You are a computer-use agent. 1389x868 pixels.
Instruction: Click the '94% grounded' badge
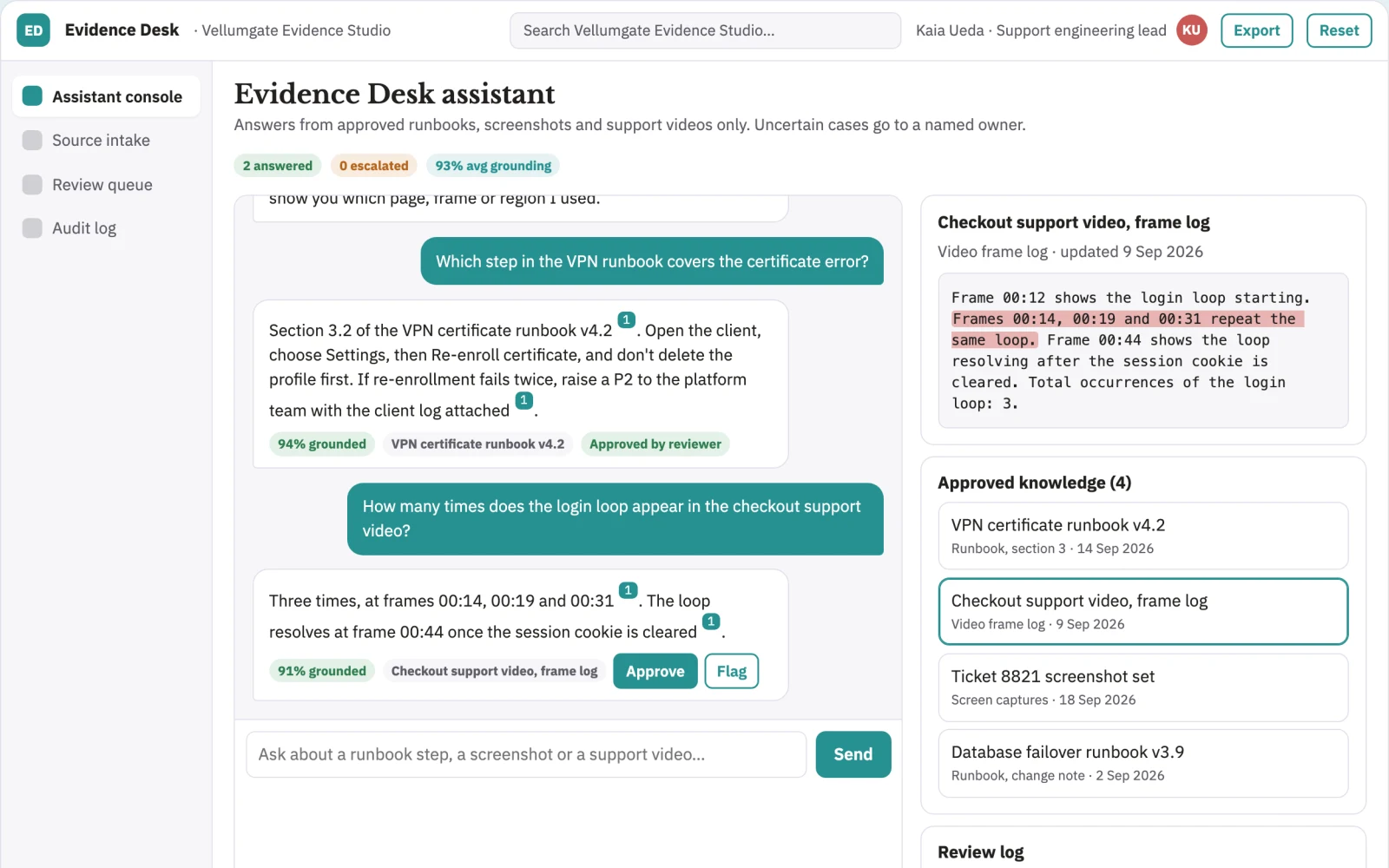pos(322,444)
